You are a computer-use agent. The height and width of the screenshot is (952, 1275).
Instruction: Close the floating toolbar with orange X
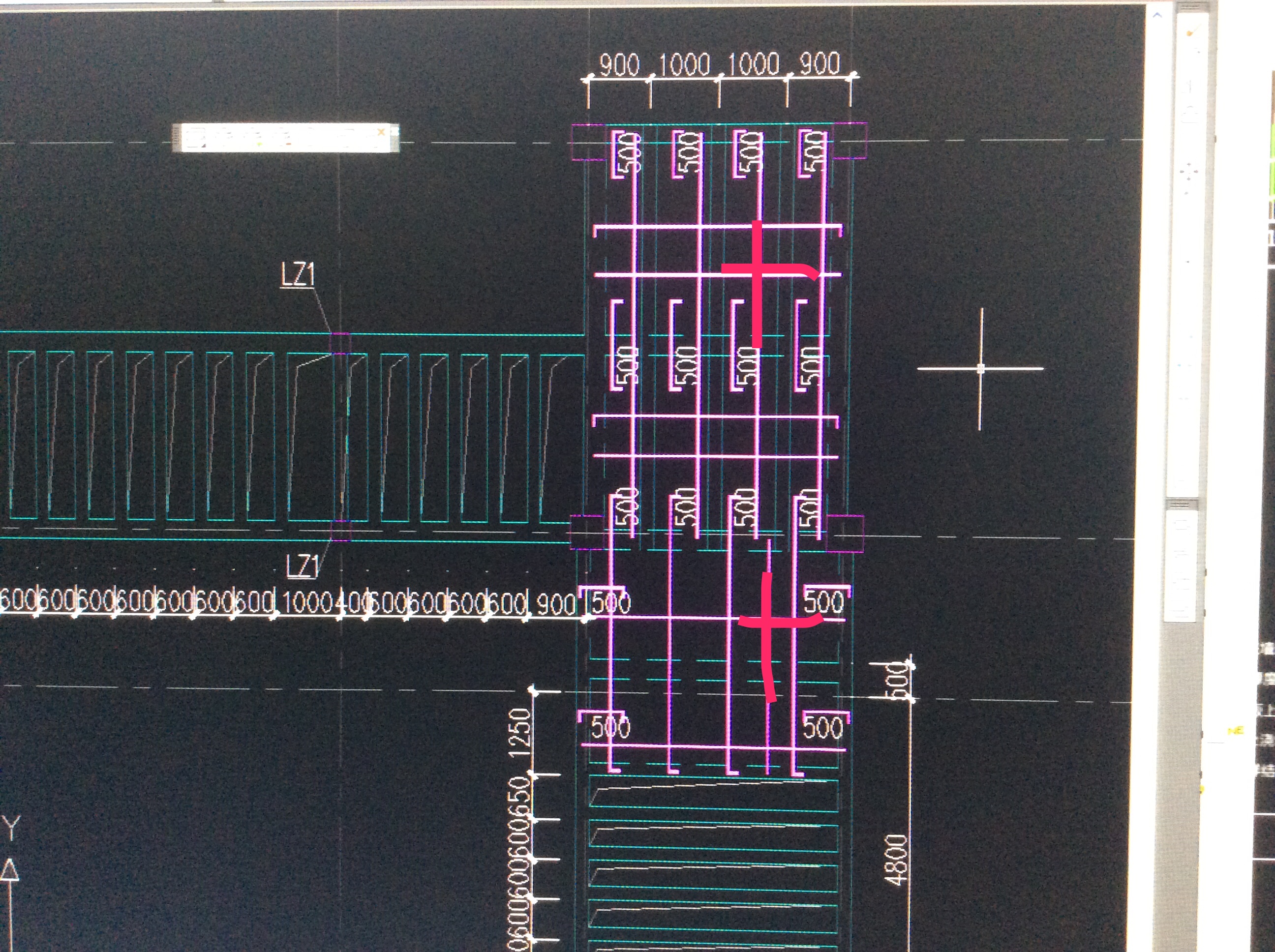(380, 133)
